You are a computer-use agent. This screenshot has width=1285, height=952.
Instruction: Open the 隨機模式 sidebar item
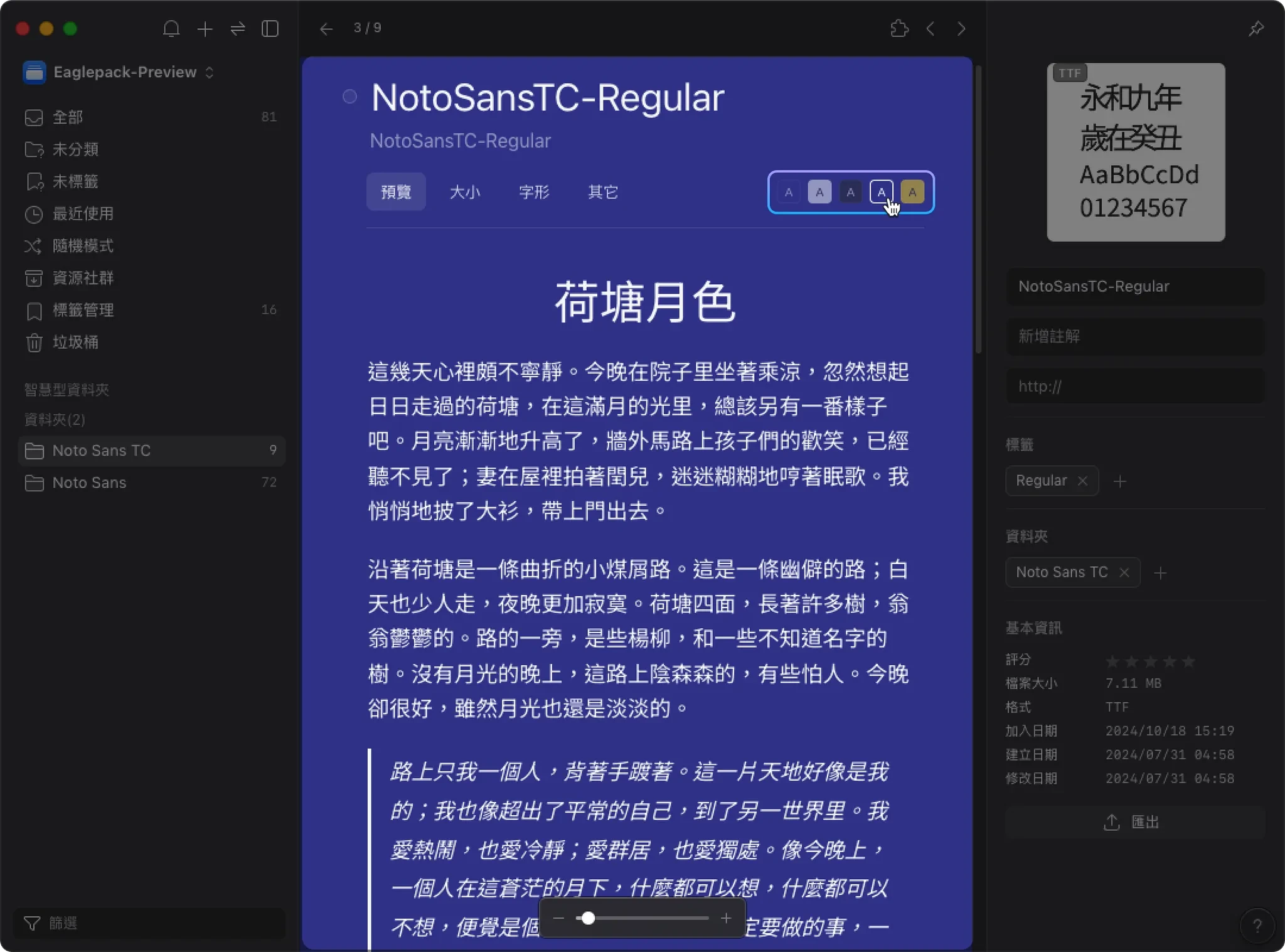point(151,245)
